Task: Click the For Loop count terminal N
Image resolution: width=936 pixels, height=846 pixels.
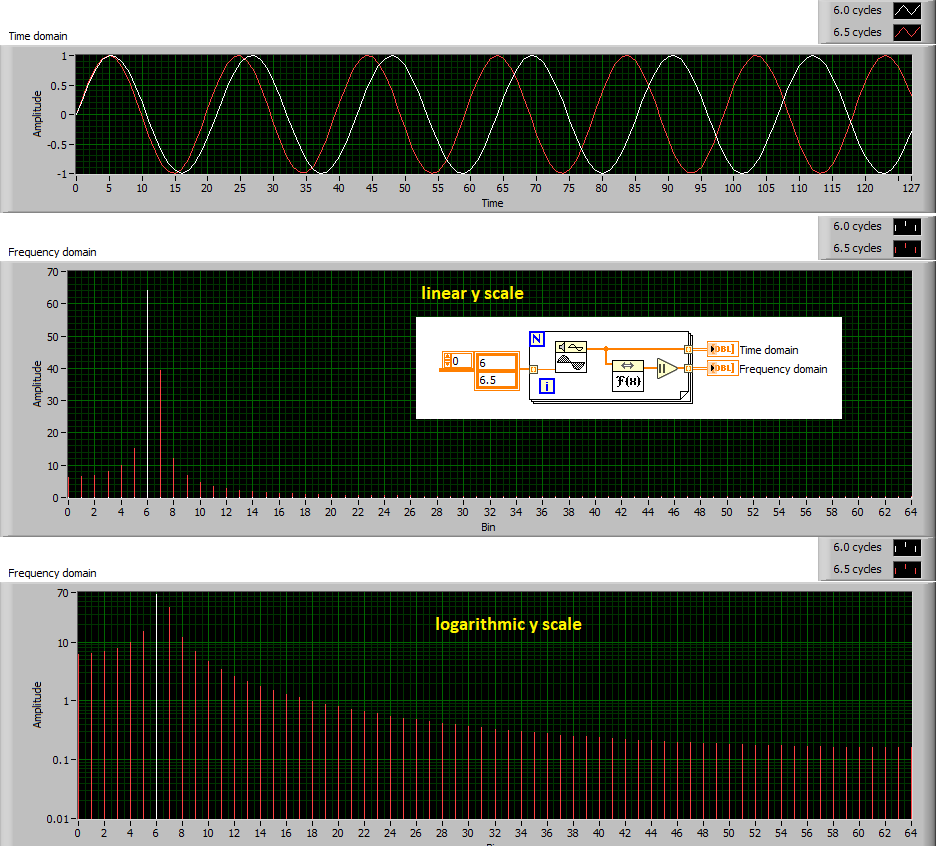Action: pos(536,339)
